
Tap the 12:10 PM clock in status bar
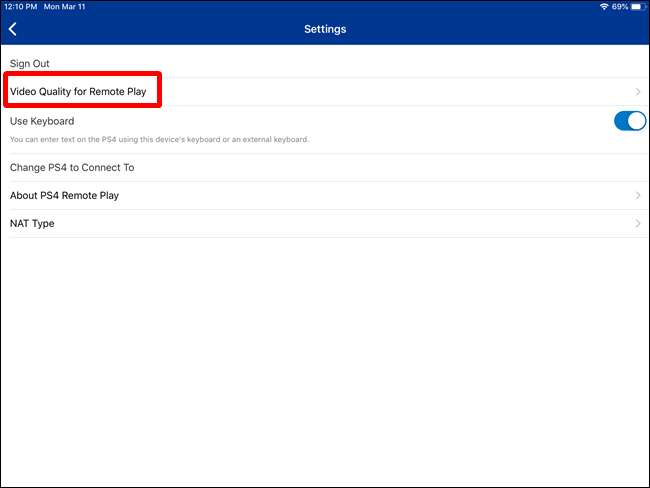coord(19,6)
